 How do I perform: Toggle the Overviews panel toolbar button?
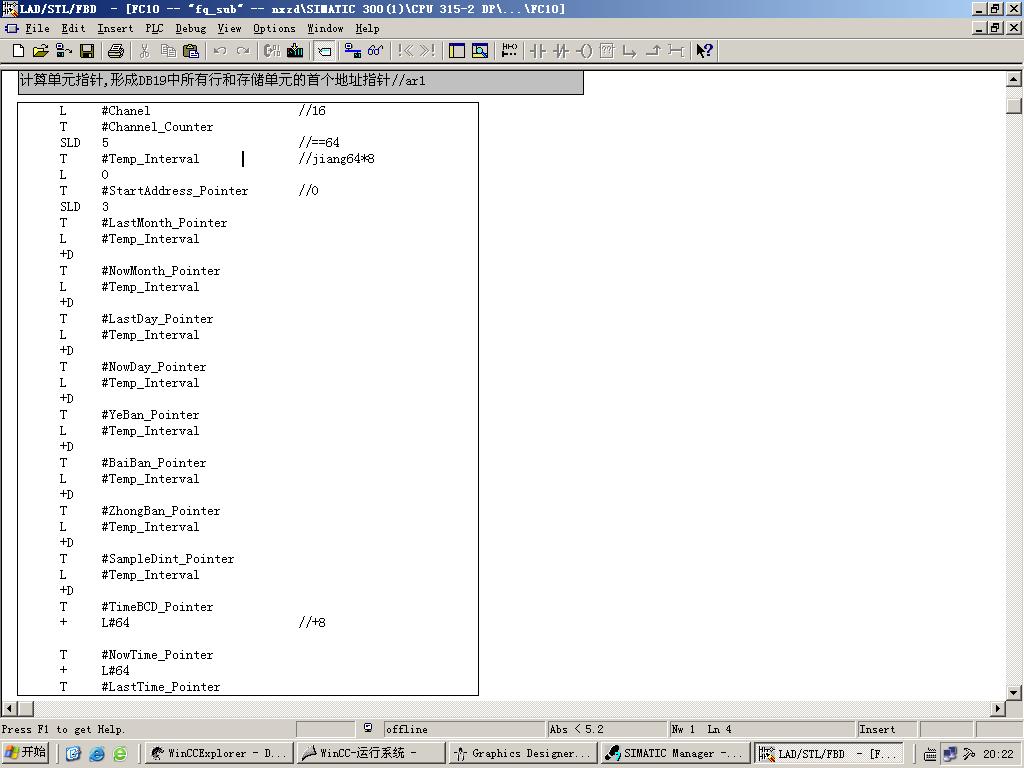click(x=457, y=51)
